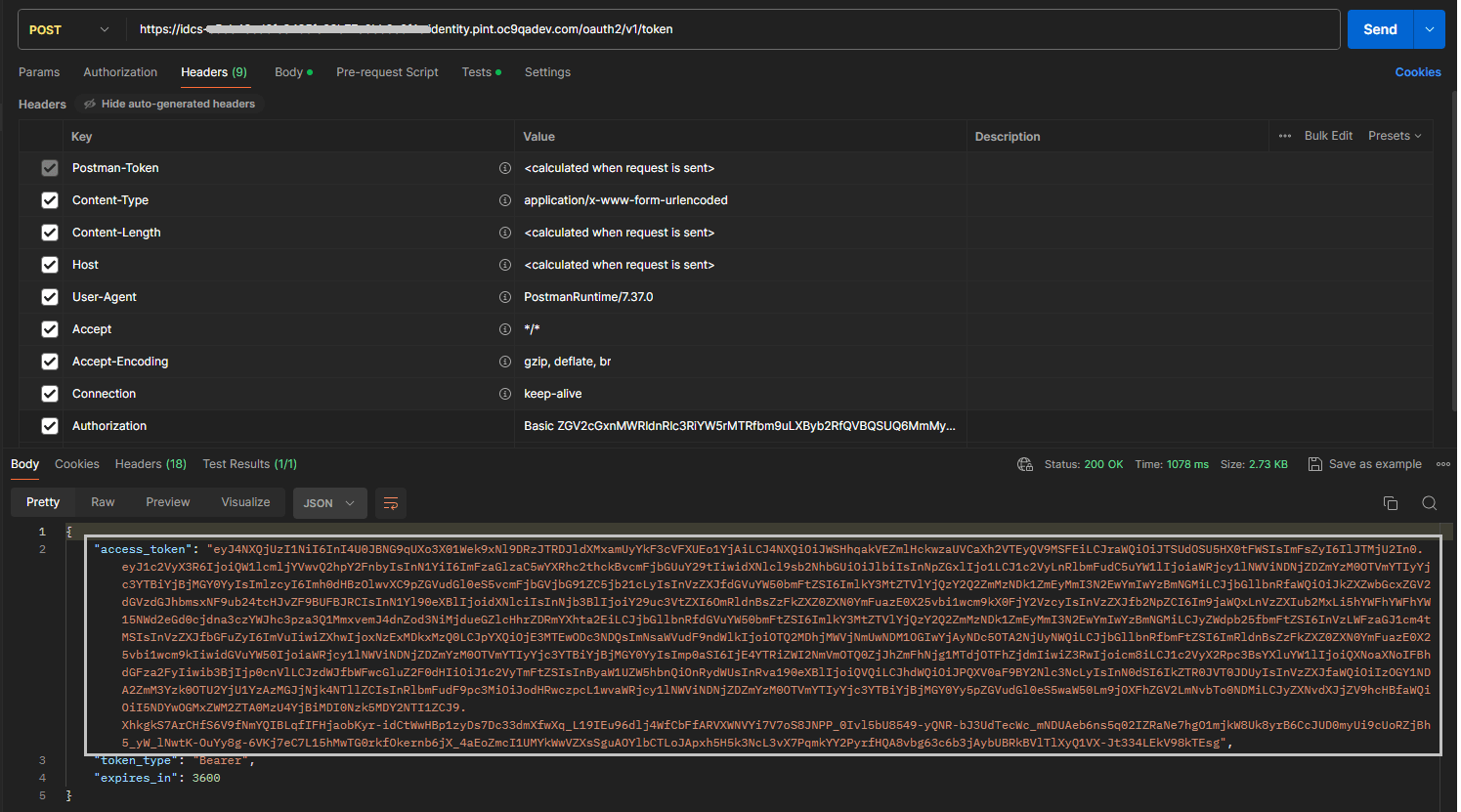Uncheck the Authorization header checkbox
Image resolution: width=1461 pixels, height=812 pixels.
[x=50, y=426]
